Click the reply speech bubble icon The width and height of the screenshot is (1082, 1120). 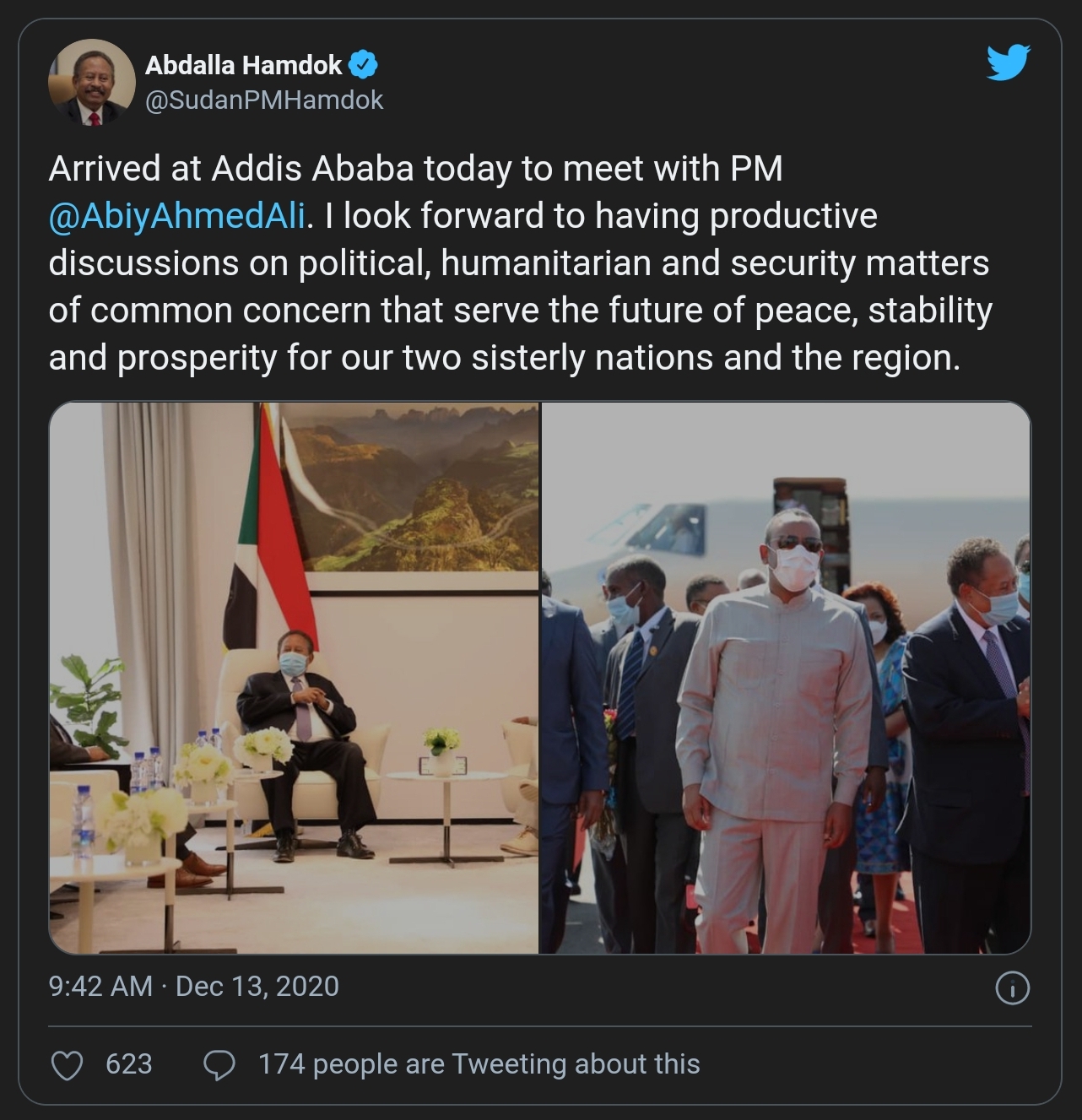tap(219, 1065)
